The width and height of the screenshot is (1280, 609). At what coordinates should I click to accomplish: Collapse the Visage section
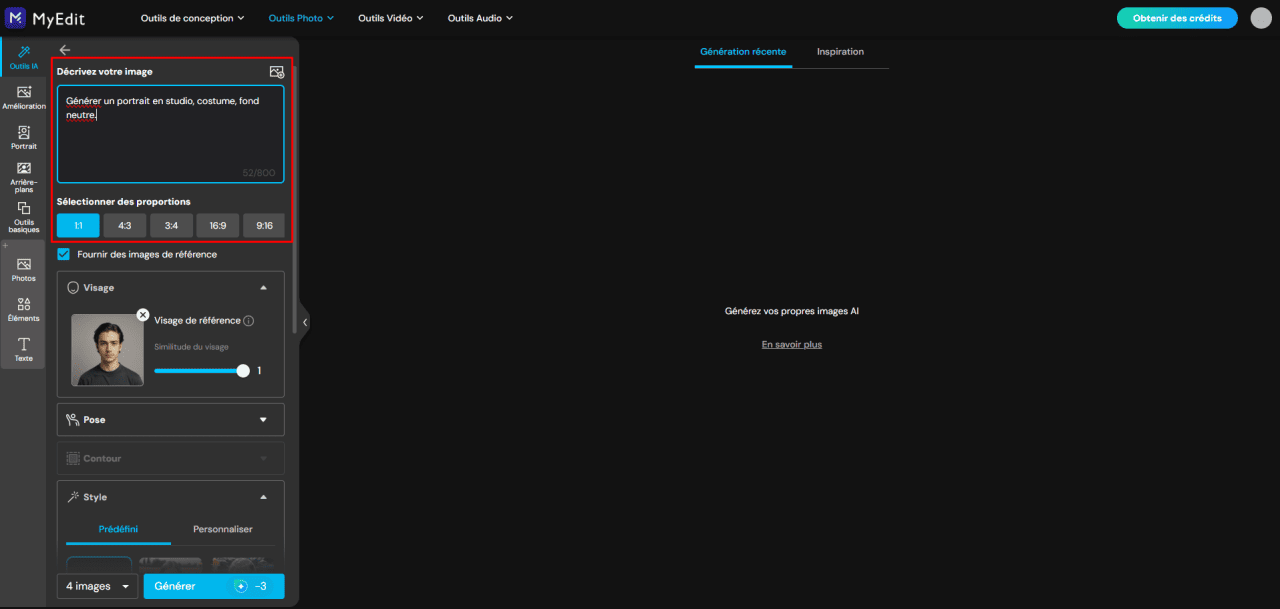pos(263,288)
